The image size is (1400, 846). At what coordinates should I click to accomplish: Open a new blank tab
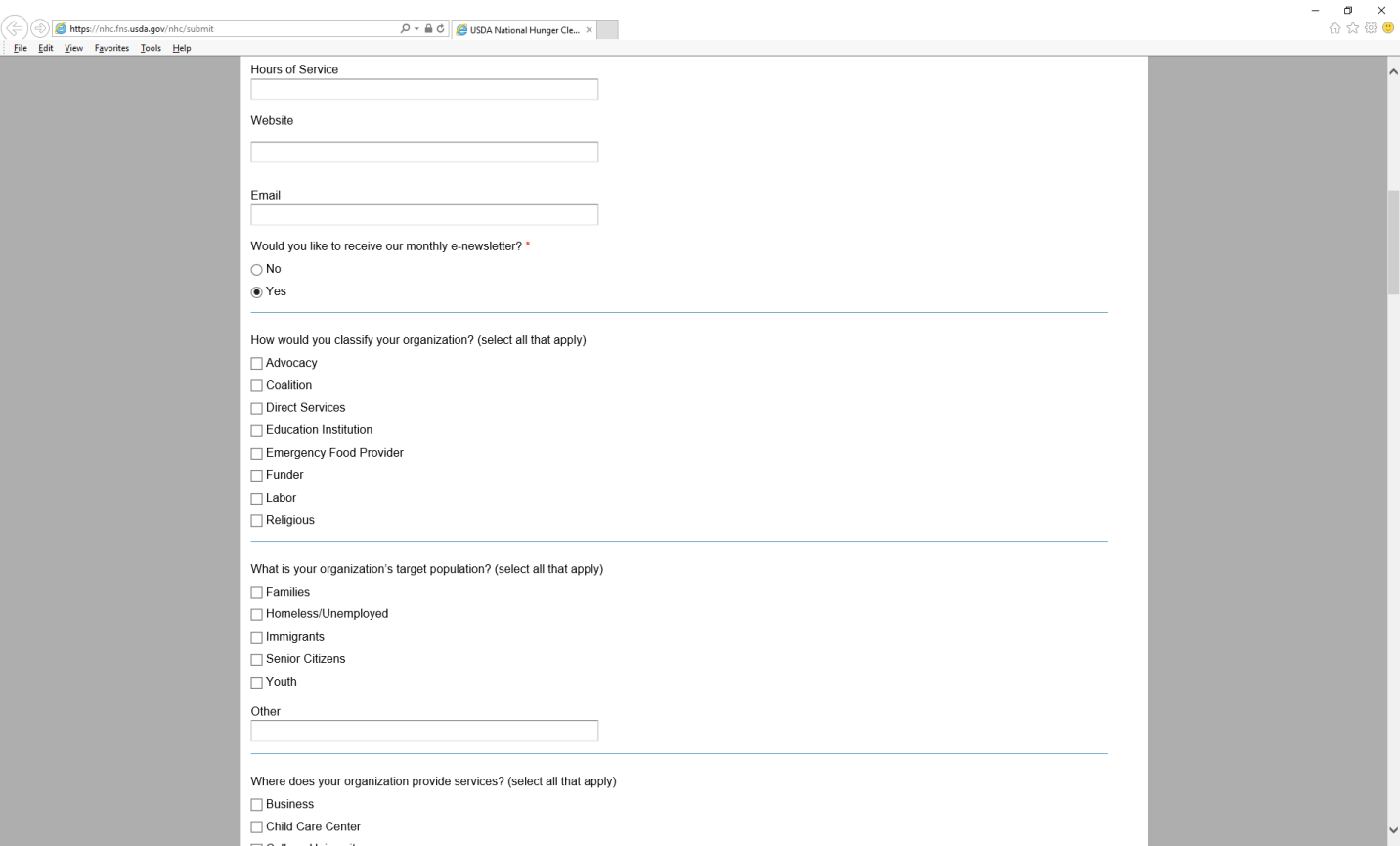607,30
